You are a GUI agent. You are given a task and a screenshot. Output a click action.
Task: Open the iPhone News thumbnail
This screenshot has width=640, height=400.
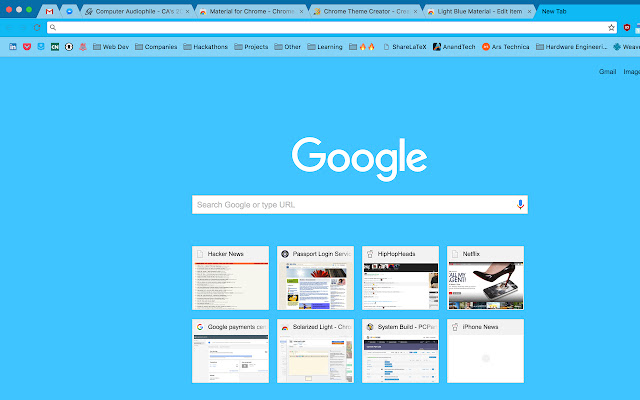pyautogui.click(x=485, y=351)
